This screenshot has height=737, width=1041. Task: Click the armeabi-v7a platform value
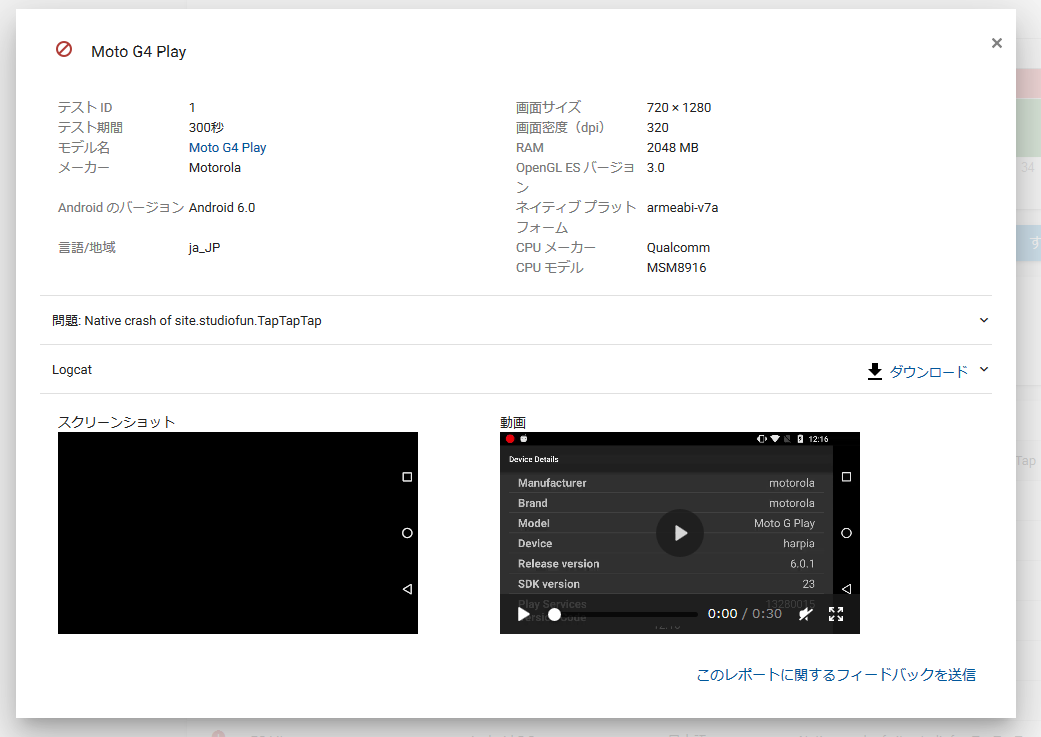coord(682,208)
